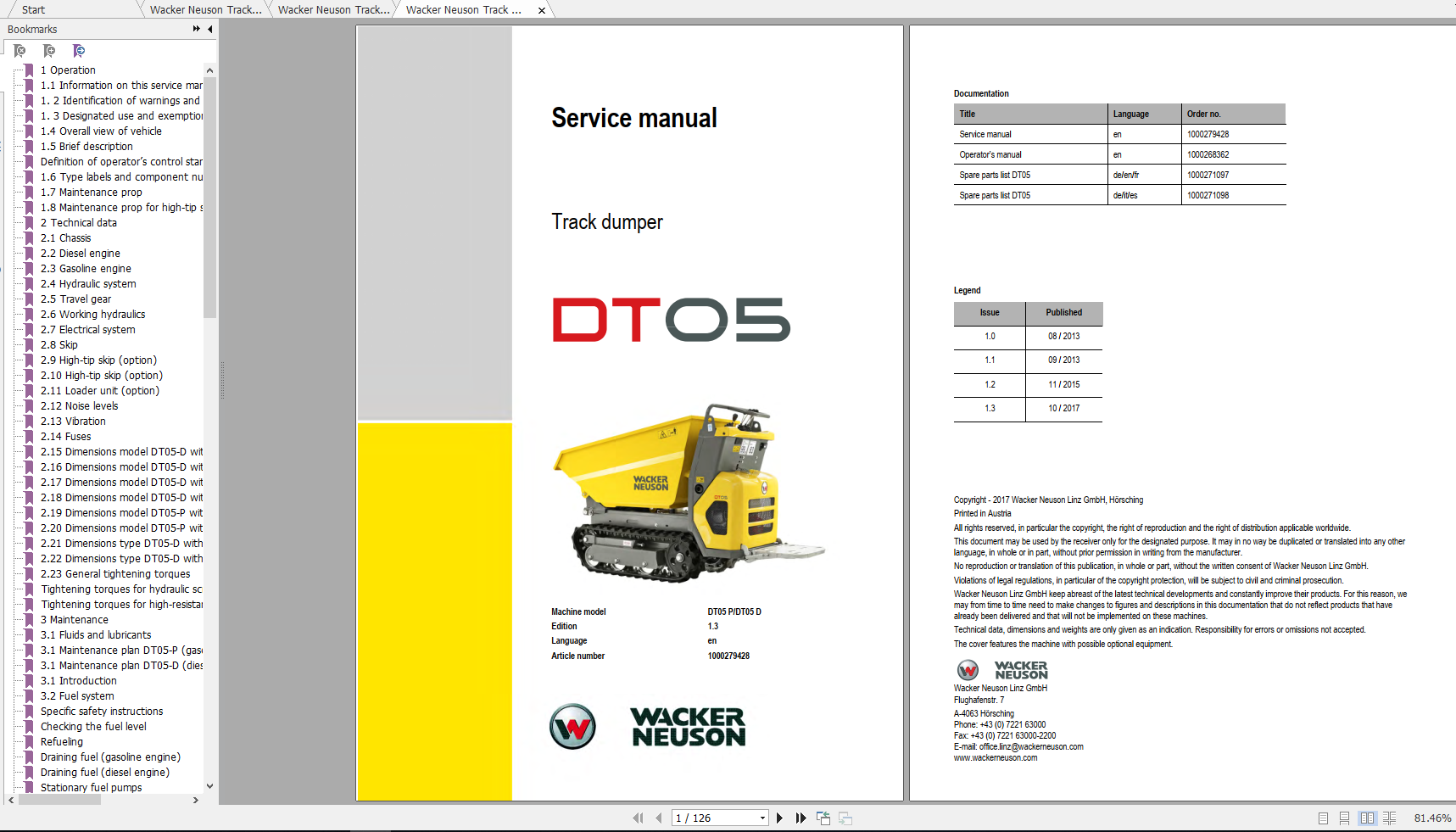This screenshot has height=832, width=1456.
Task: Go to the next page
Action: [x=780, y=818]
